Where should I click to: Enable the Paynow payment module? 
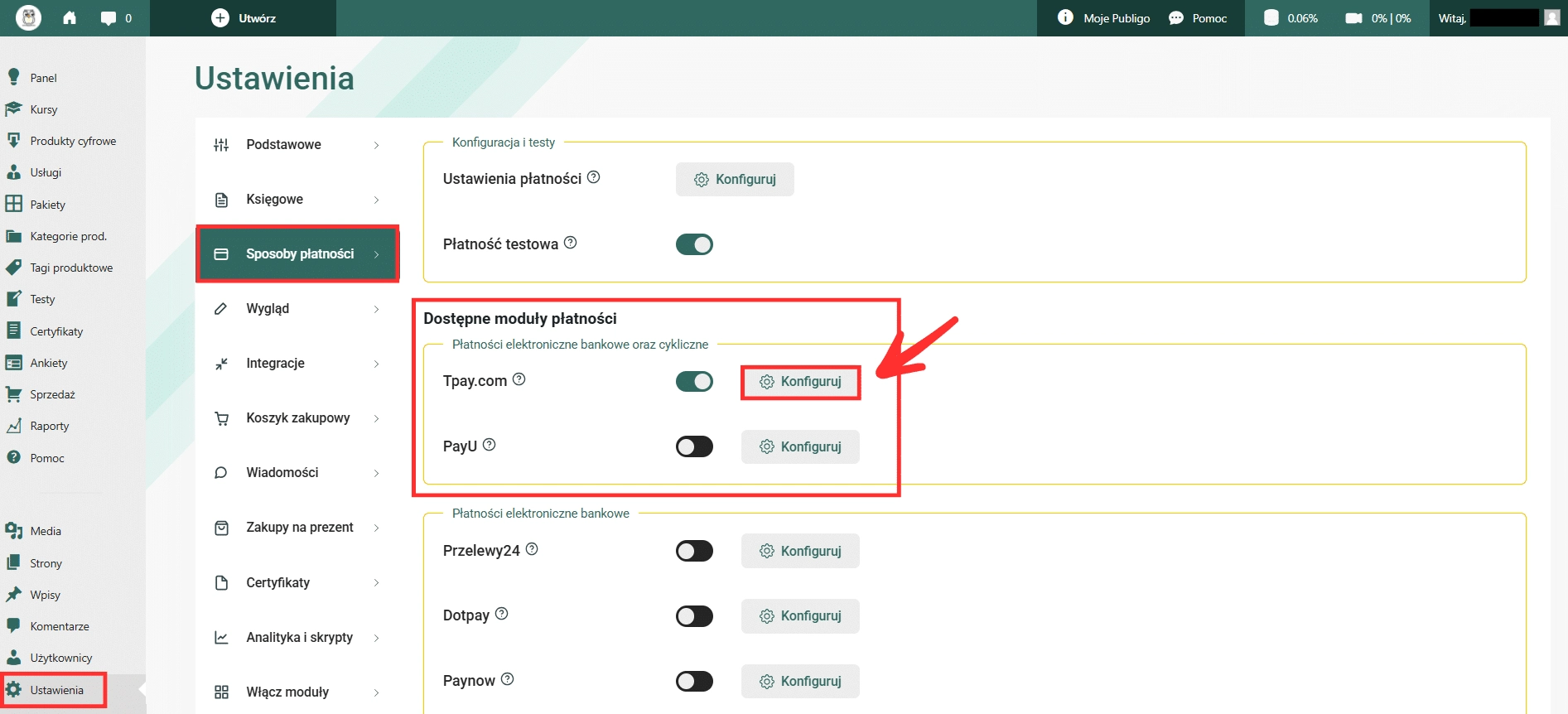coord(694,681)
